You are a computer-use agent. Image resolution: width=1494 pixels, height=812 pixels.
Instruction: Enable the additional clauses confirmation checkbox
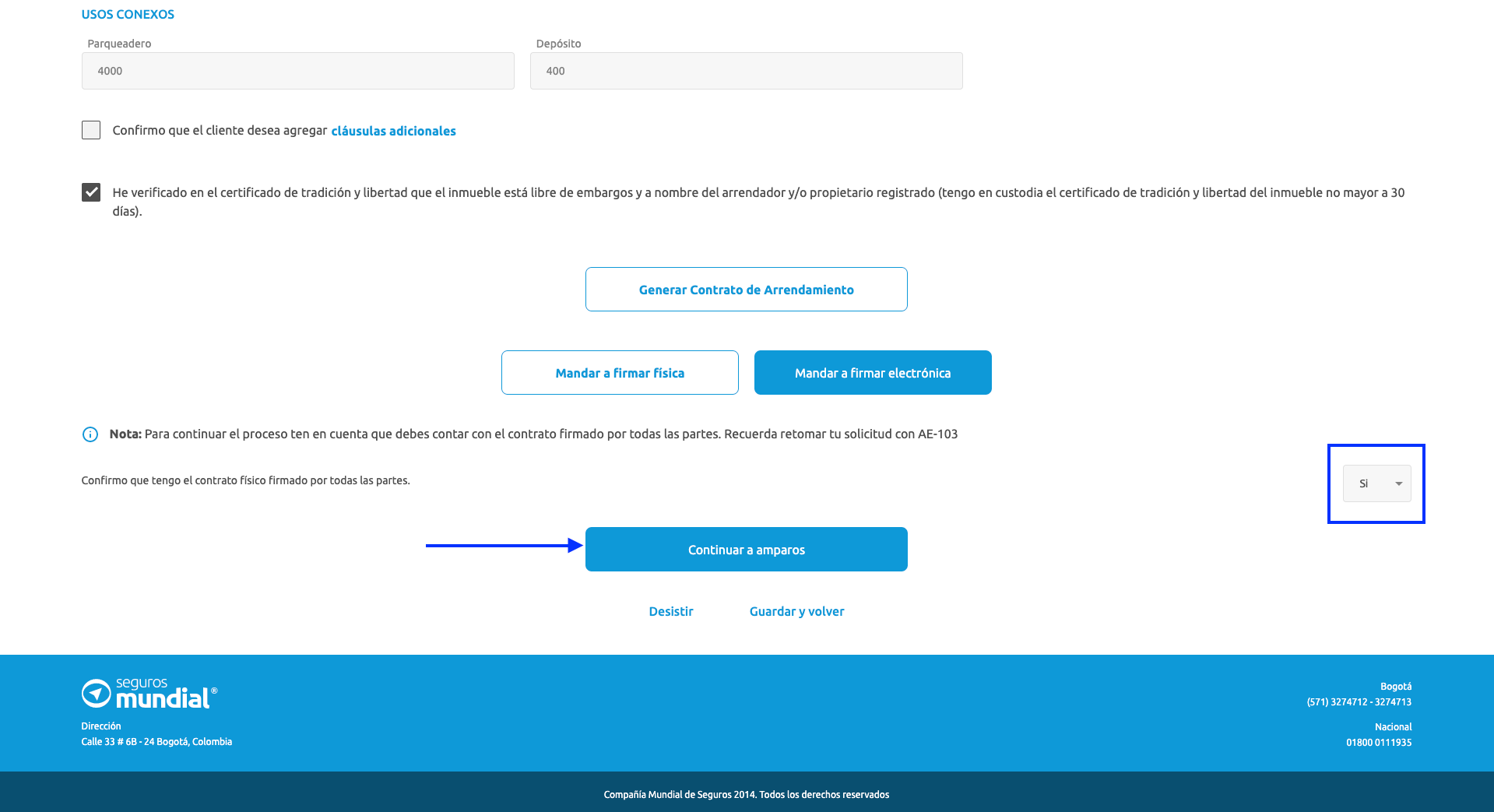(91, 130)
